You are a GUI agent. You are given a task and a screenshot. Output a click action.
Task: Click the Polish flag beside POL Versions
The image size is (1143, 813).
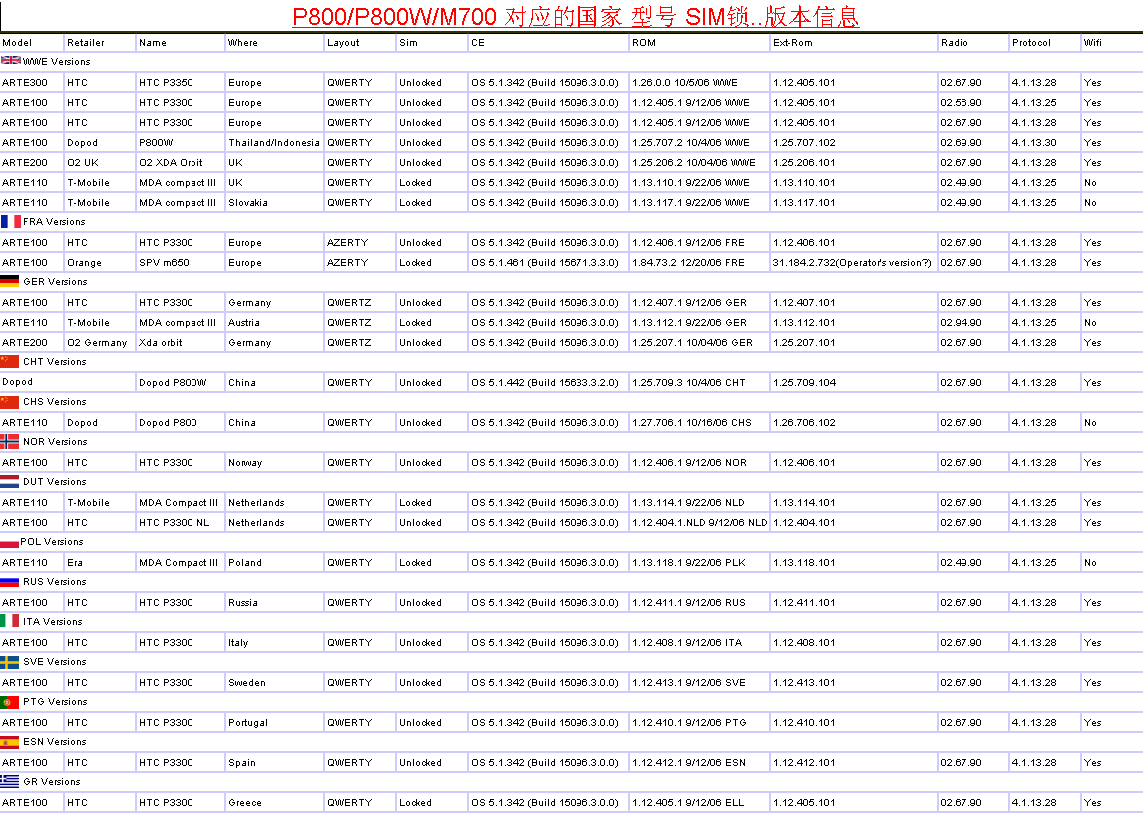(9, 542)
